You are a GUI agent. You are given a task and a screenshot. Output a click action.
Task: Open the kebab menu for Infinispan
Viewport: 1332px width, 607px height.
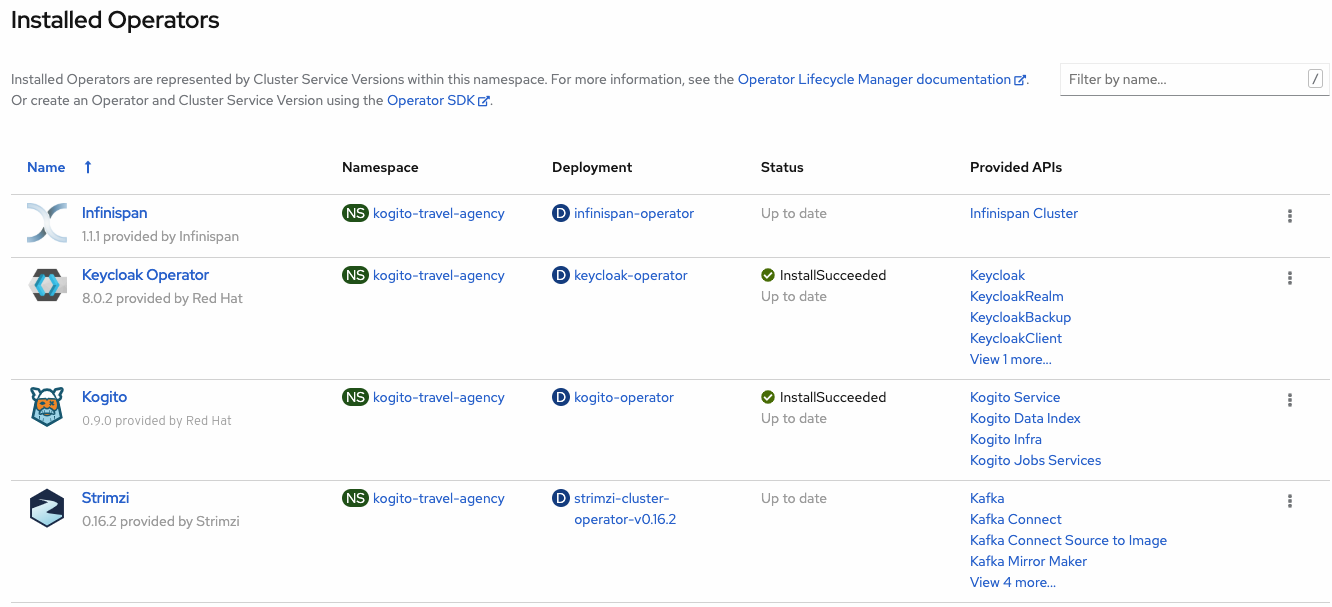[1289, 215]
